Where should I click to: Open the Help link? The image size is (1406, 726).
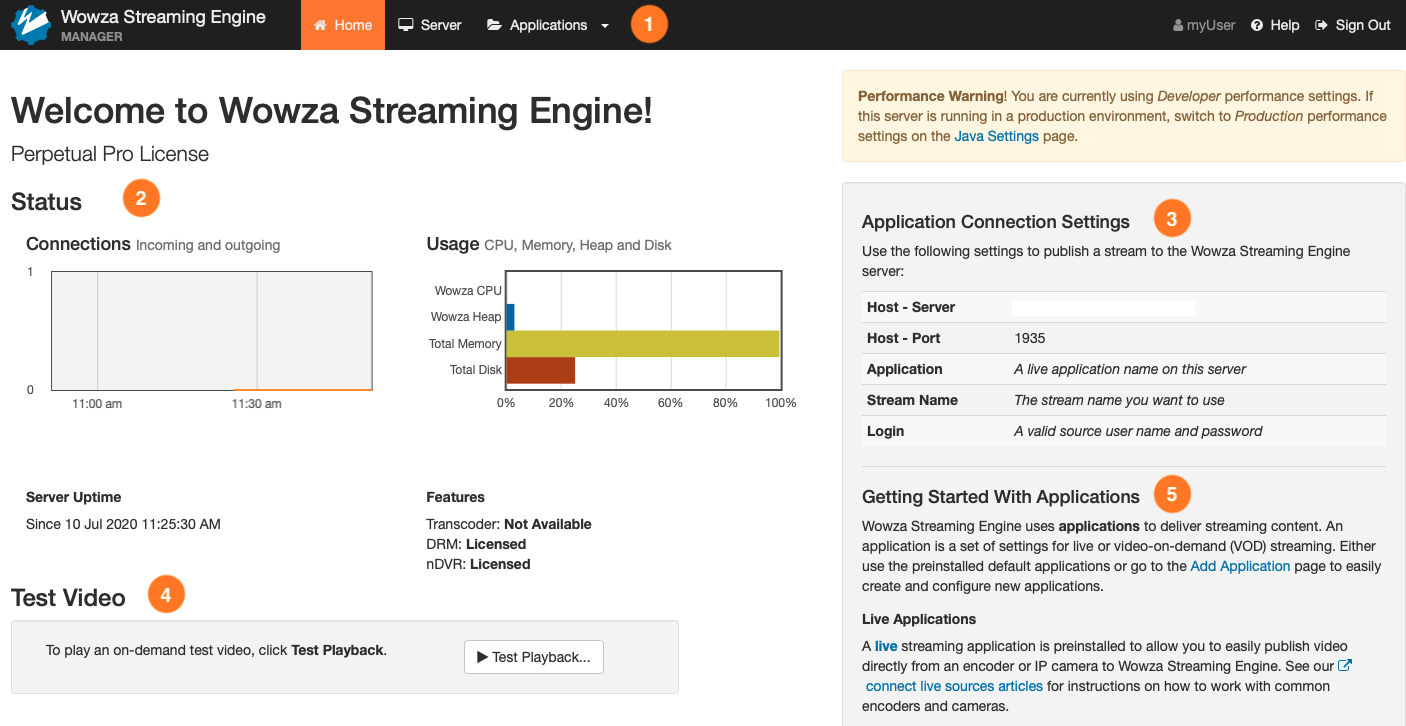(x=1275, y=25)
